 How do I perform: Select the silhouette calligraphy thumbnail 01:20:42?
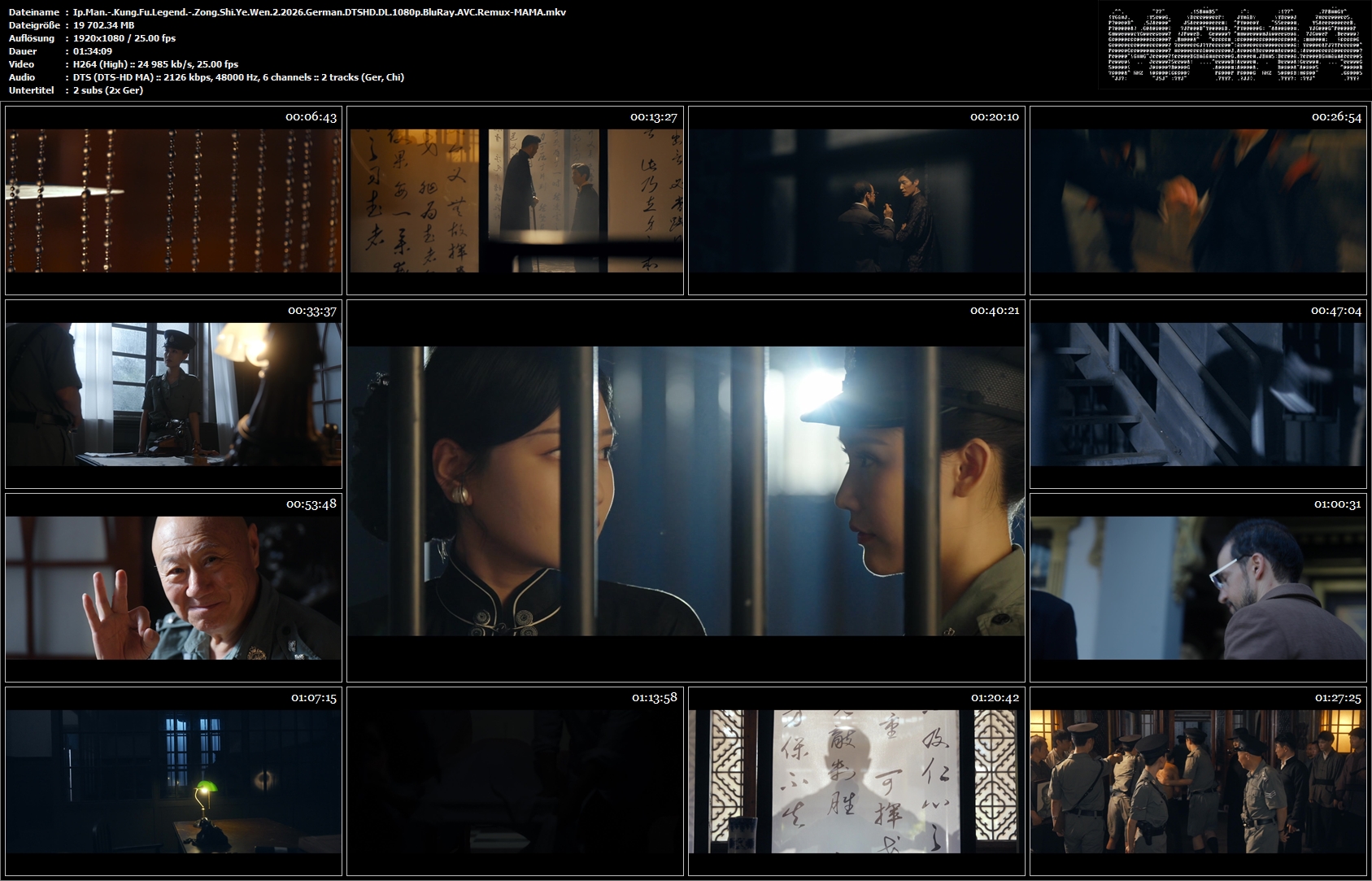click(x=856, y=781)
